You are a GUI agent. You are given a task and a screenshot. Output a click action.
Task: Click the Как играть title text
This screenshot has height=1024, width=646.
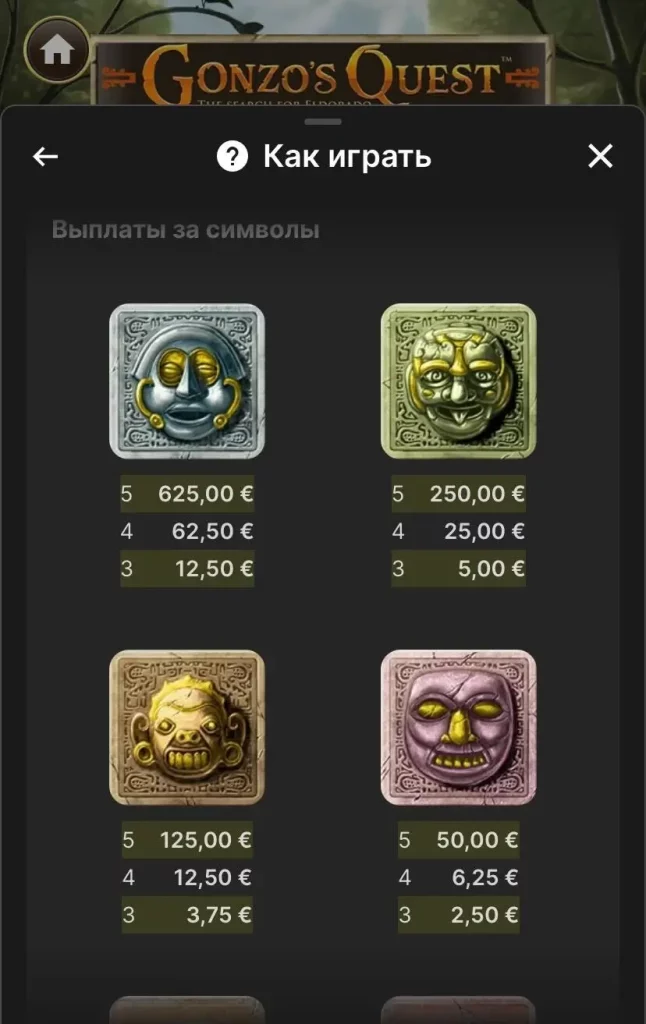point(347,157)
